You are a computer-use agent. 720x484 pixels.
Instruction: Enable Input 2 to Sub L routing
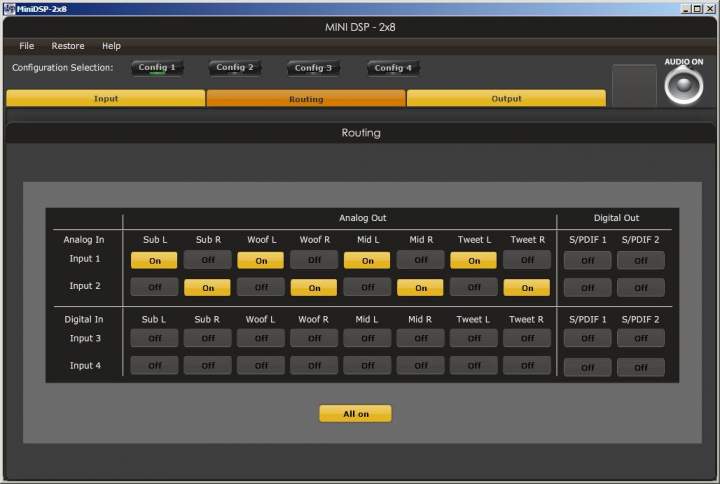154,287
